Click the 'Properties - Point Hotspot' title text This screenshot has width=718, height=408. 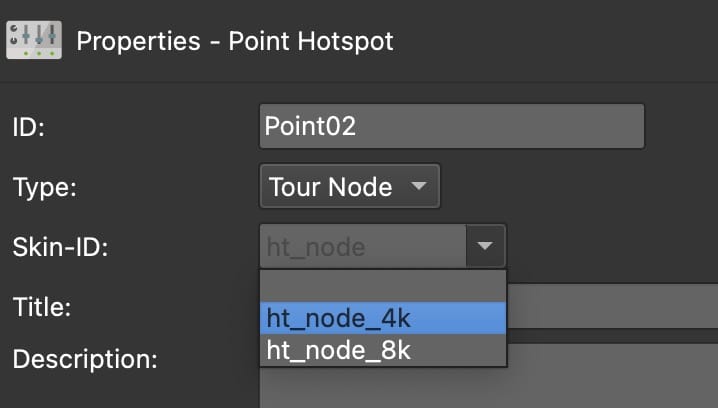pyautogui.click(x=235, y=41)
